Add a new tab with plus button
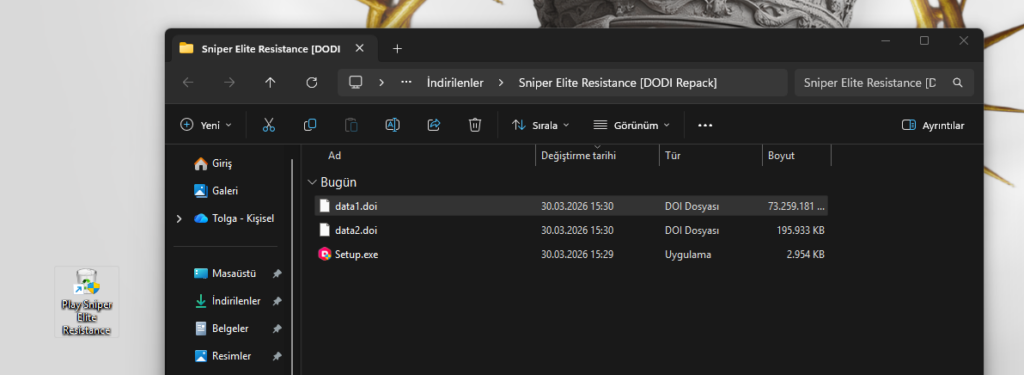Image resolution: width=1024 pixels, height=375 pixels. [x=397, y=48]
